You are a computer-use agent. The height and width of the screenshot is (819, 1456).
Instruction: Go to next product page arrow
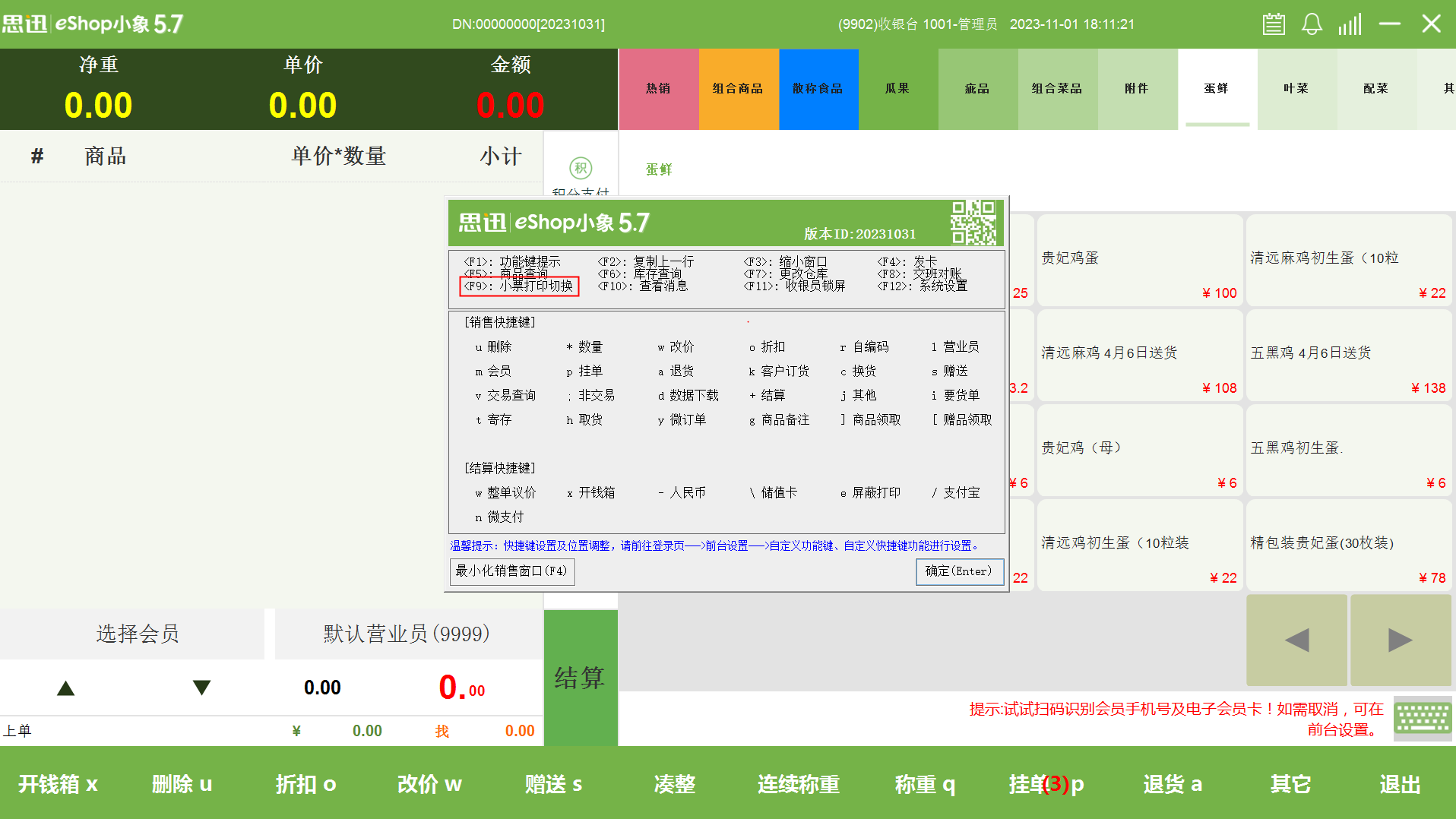[1401, 640]
